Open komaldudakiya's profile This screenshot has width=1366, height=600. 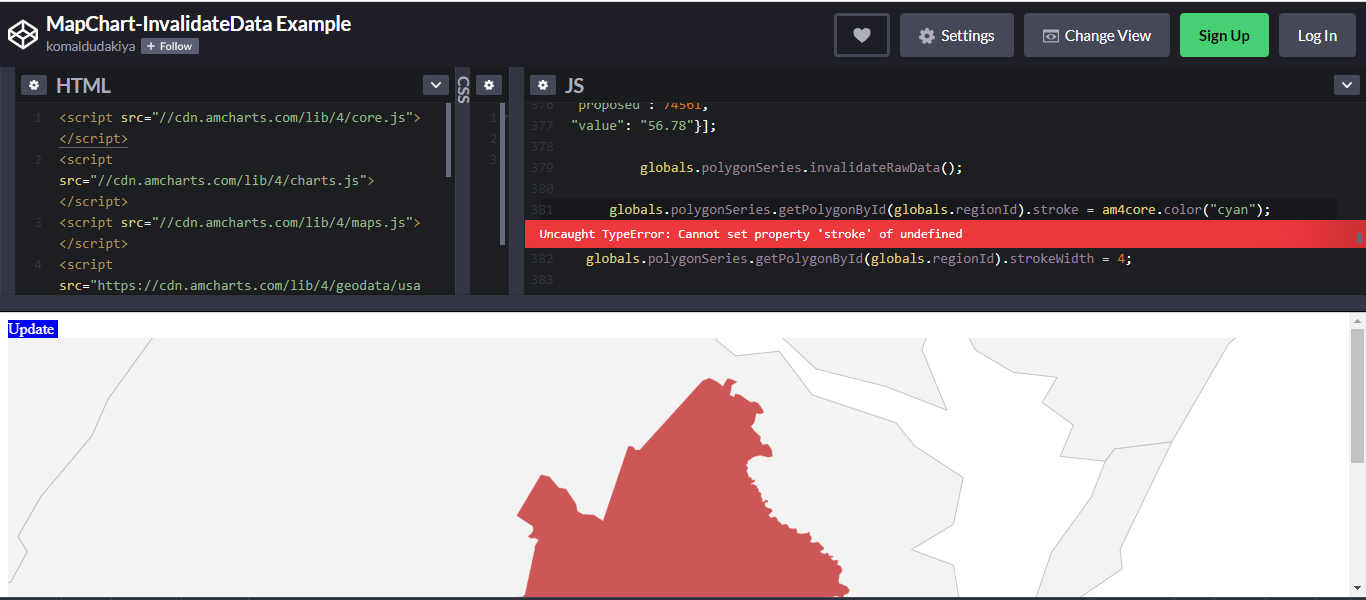91,46
